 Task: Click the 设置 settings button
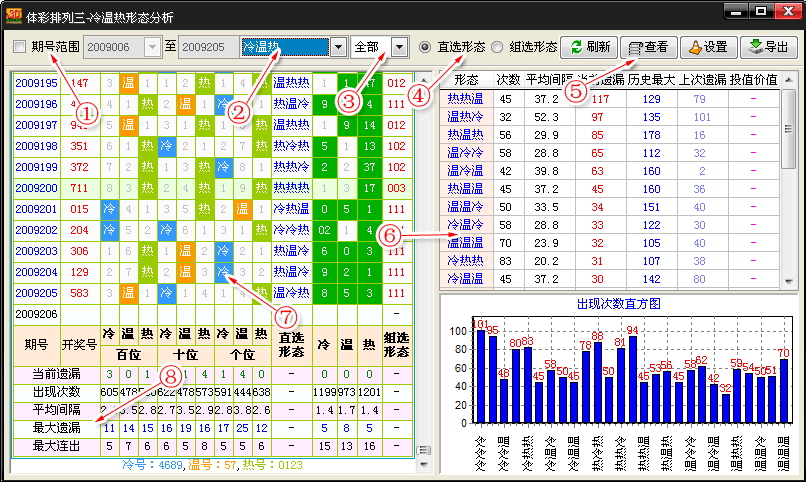tap(708, 47)
